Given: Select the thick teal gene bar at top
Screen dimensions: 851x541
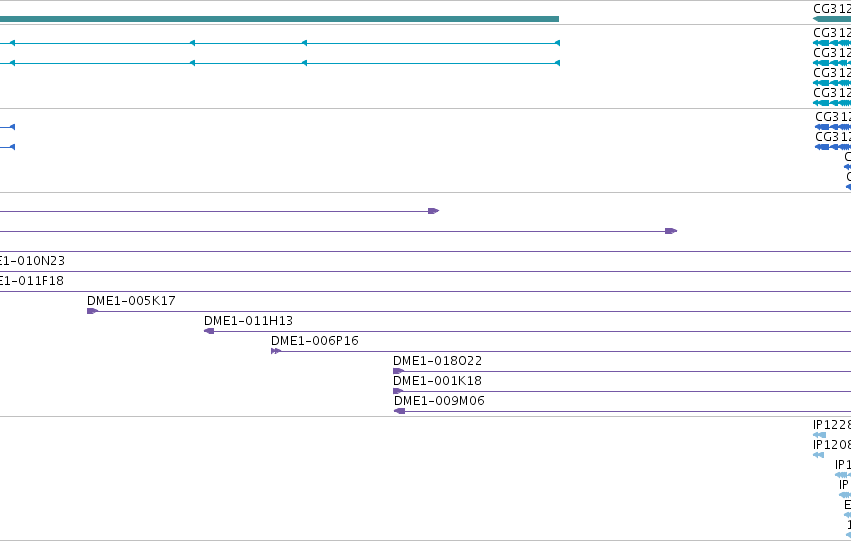Looking at the screenshot, I should click(280, 19).
